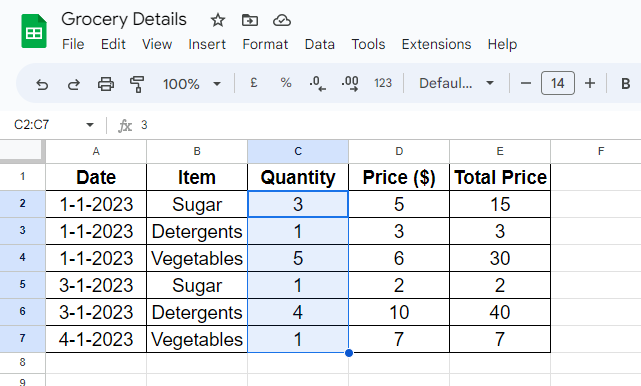The height and width of the screenshot is (386, 641).
Task: Open the Format menu
Action: (265, 44)
